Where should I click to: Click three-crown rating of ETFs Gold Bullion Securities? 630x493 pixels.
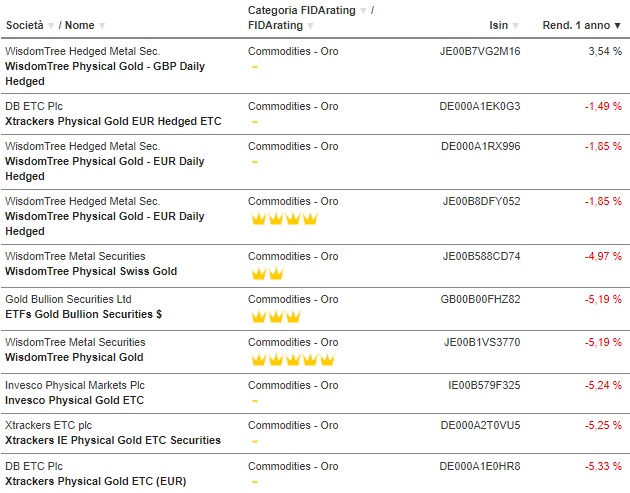[x=276, y=317]
